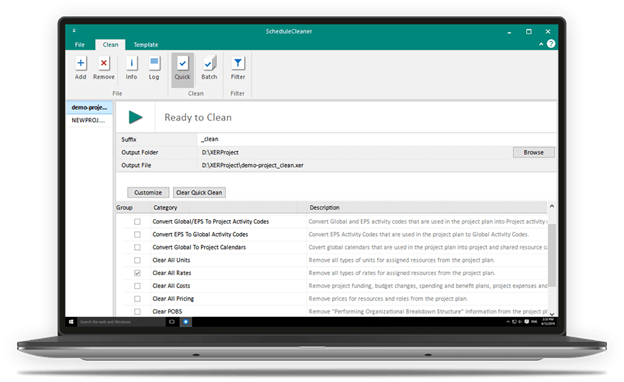
Task: Check the Clear POBS box
Action: [x=137, y=312]
